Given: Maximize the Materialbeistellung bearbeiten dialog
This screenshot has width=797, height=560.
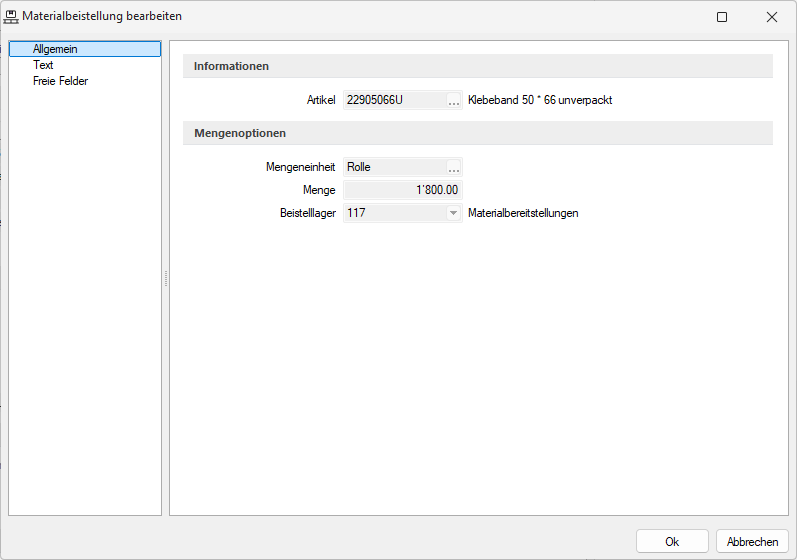Looking at the screenshot, I should pyautogui.click(x=722, y=17).
